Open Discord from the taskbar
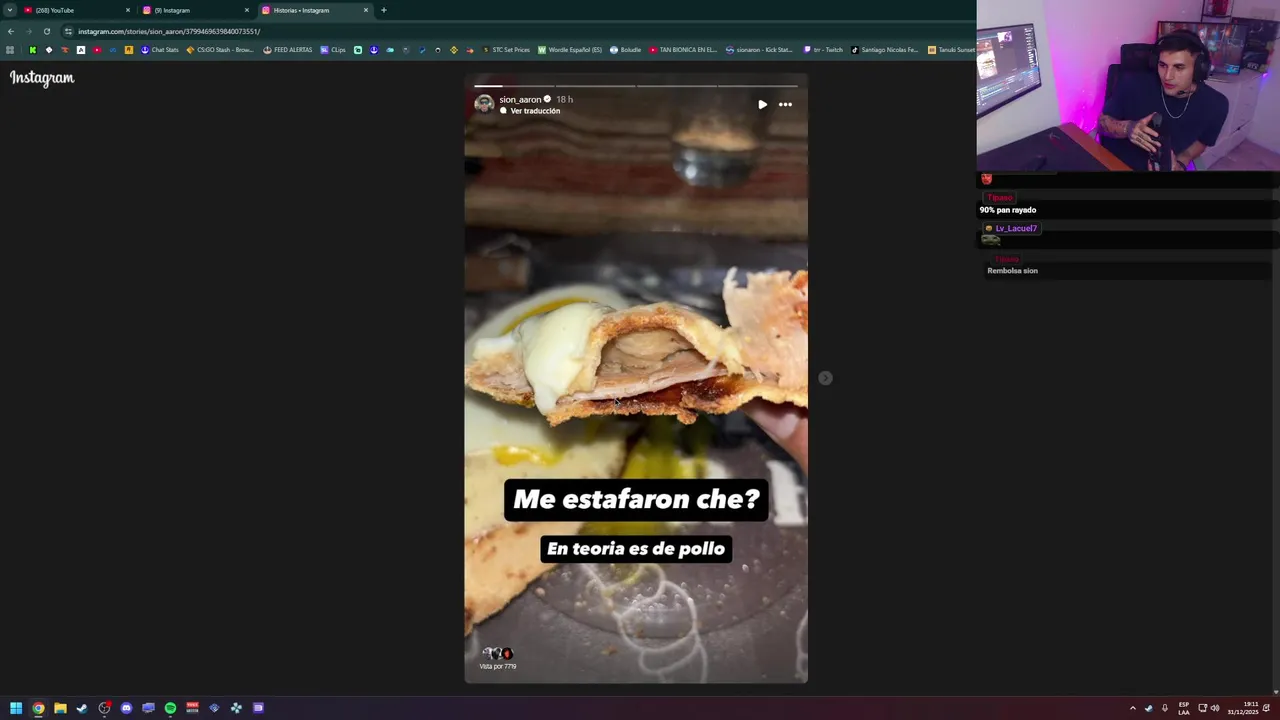Image resolution: width=1280 pixels, height=720 pixels. (x=126, y=708)
